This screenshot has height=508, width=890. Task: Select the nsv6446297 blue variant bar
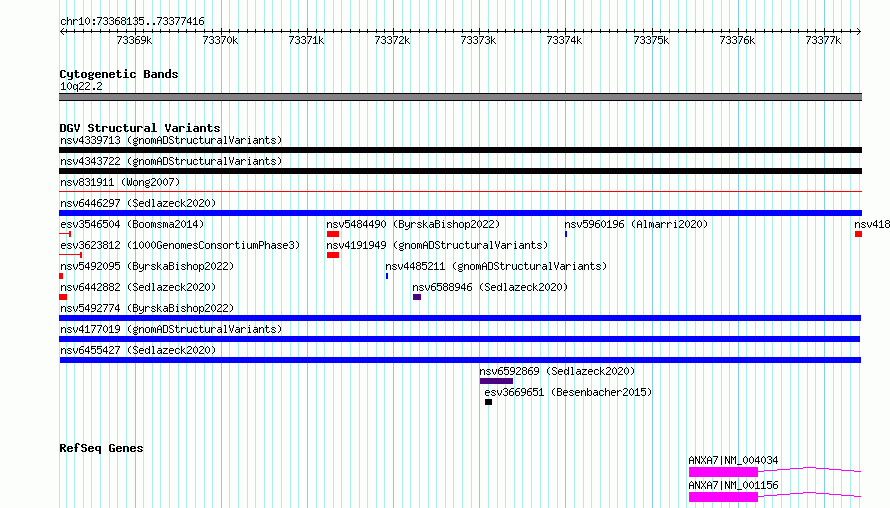(460, 213)
